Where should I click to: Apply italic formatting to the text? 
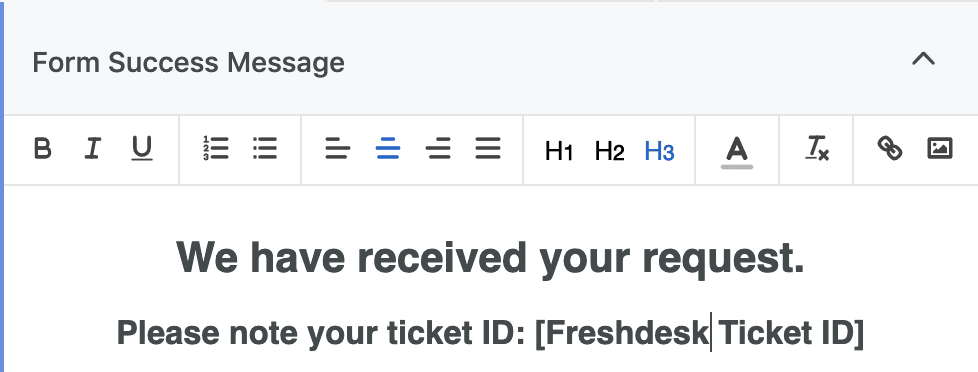[92, 149]
